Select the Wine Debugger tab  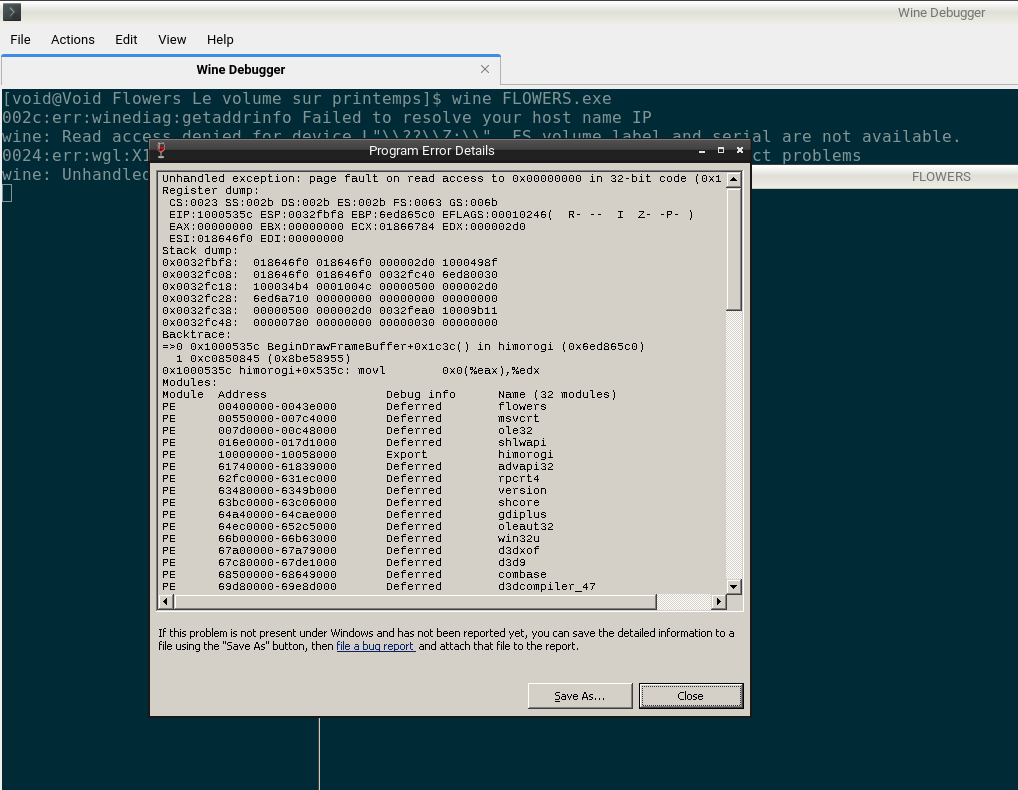240,69
